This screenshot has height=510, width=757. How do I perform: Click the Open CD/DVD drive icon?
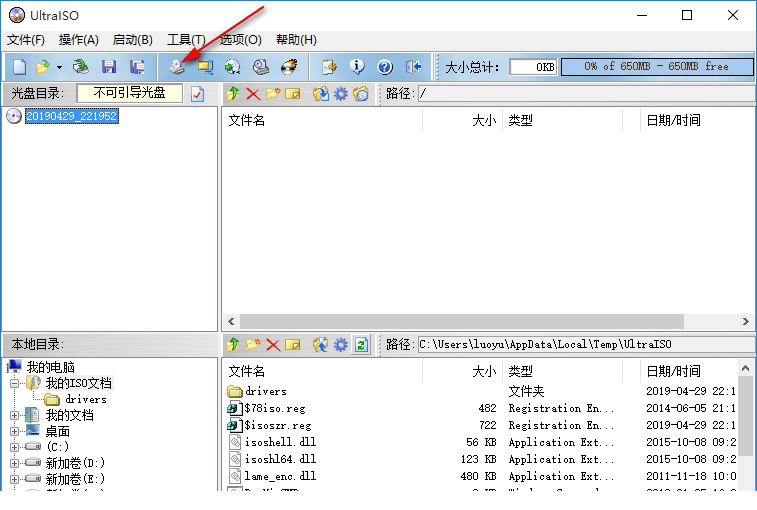pyautogui.click(x=81, y=67)
